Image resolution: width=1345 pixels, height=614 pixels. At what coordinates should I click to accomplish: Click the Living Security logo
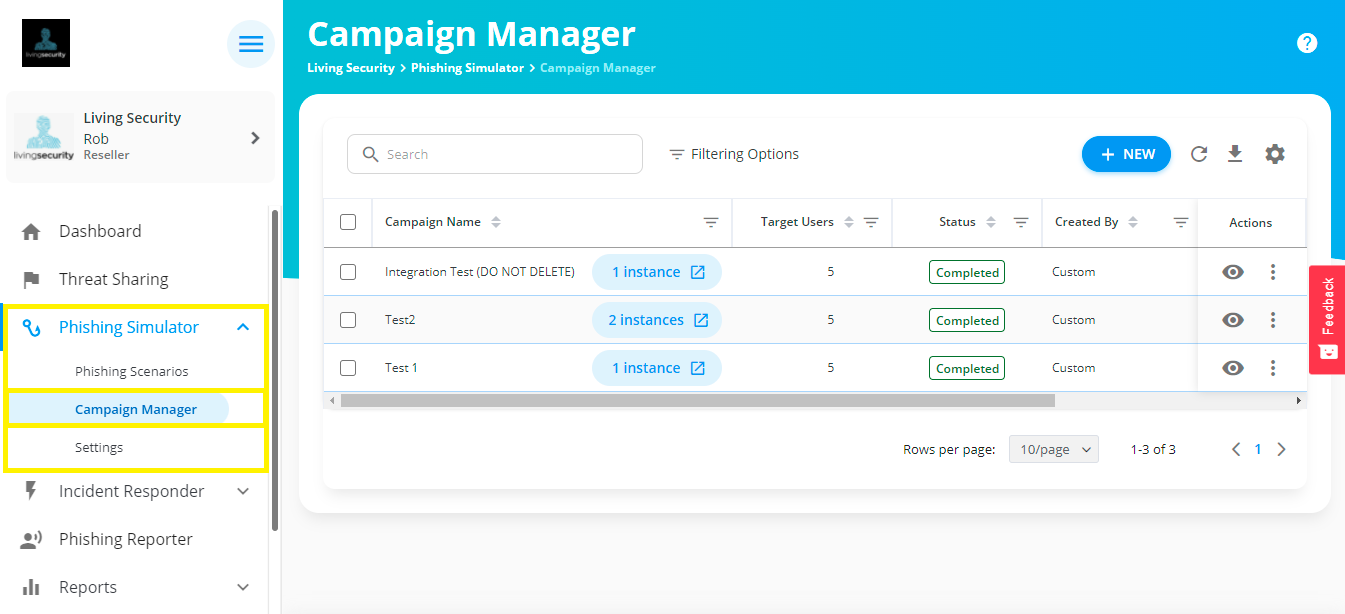[46, 43]
